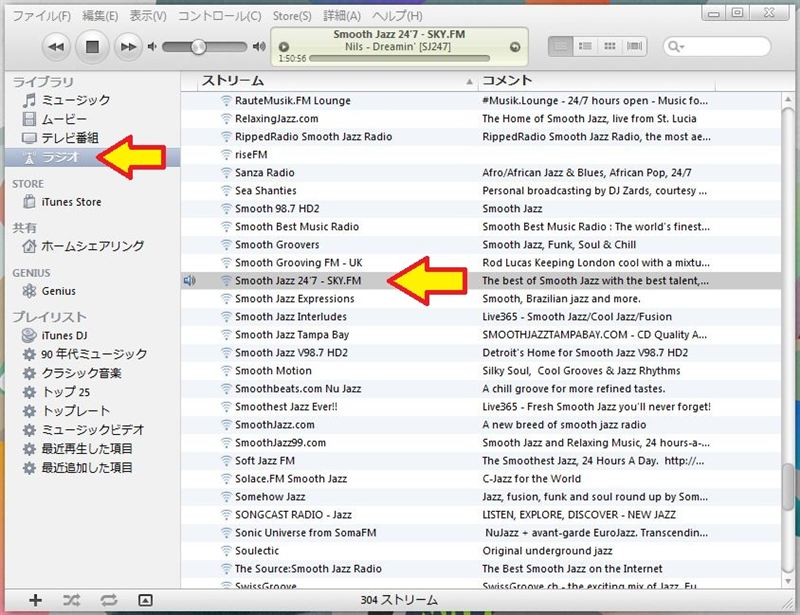The height and width of the screenshot is (615, 800).
Task: Click the low volume speaker icon
Action: point(152,47)
